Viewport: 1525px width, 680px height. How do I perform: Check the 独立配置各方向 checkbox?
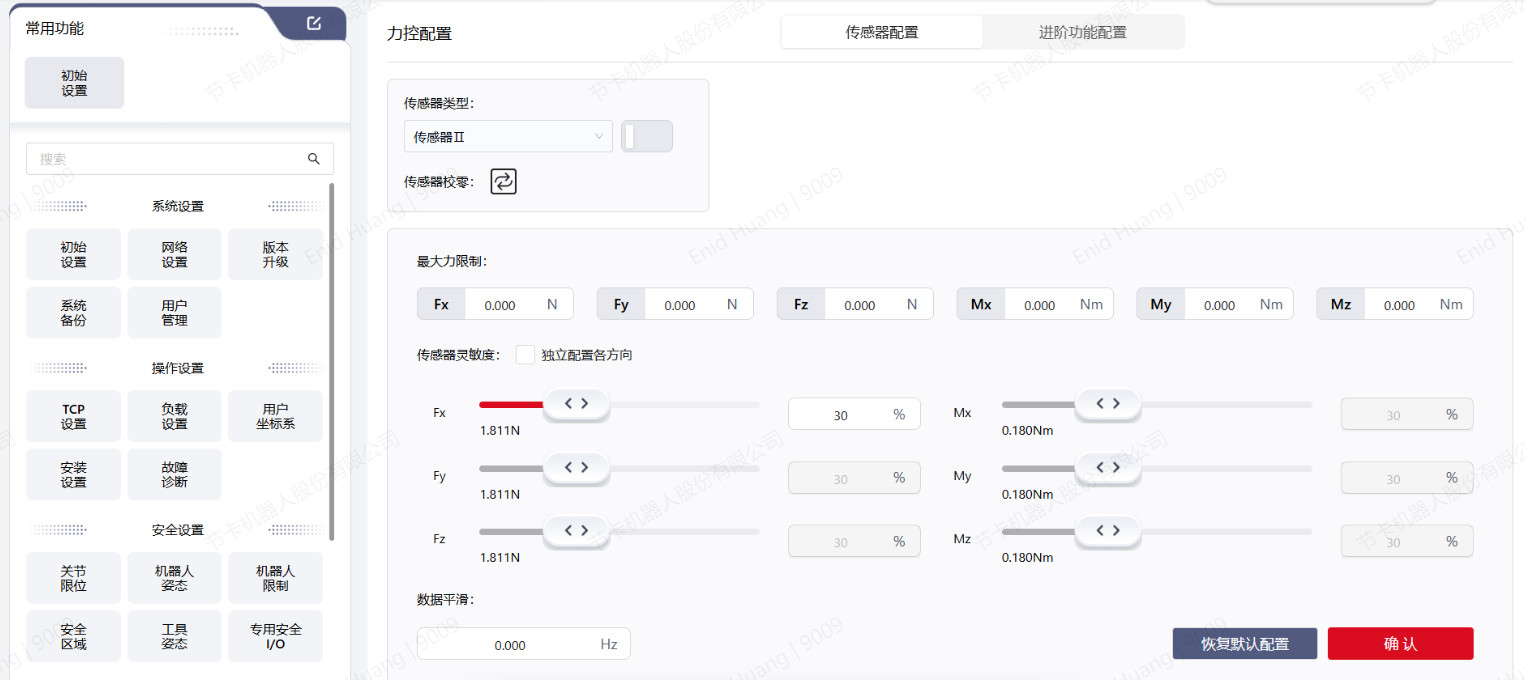pos(525,355)
